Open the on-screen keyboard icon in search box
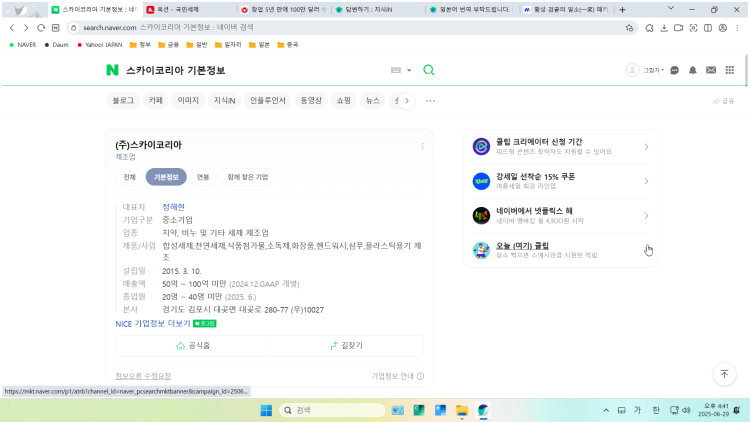This screenshot has height=422, width=750. 396,70
